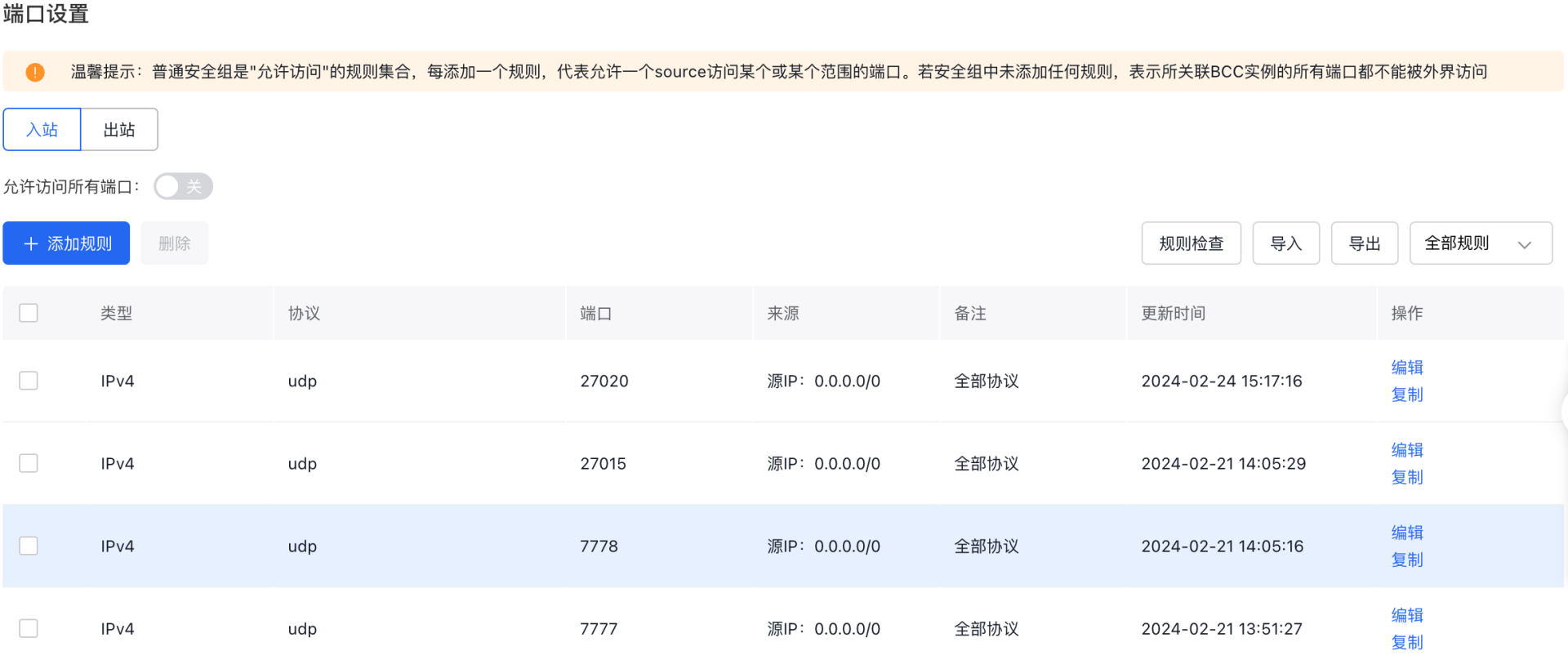This screenshot has width=1568, height=669.
Task: Tick the checkbox for port 27015 rule
Action: click(29, 463)
